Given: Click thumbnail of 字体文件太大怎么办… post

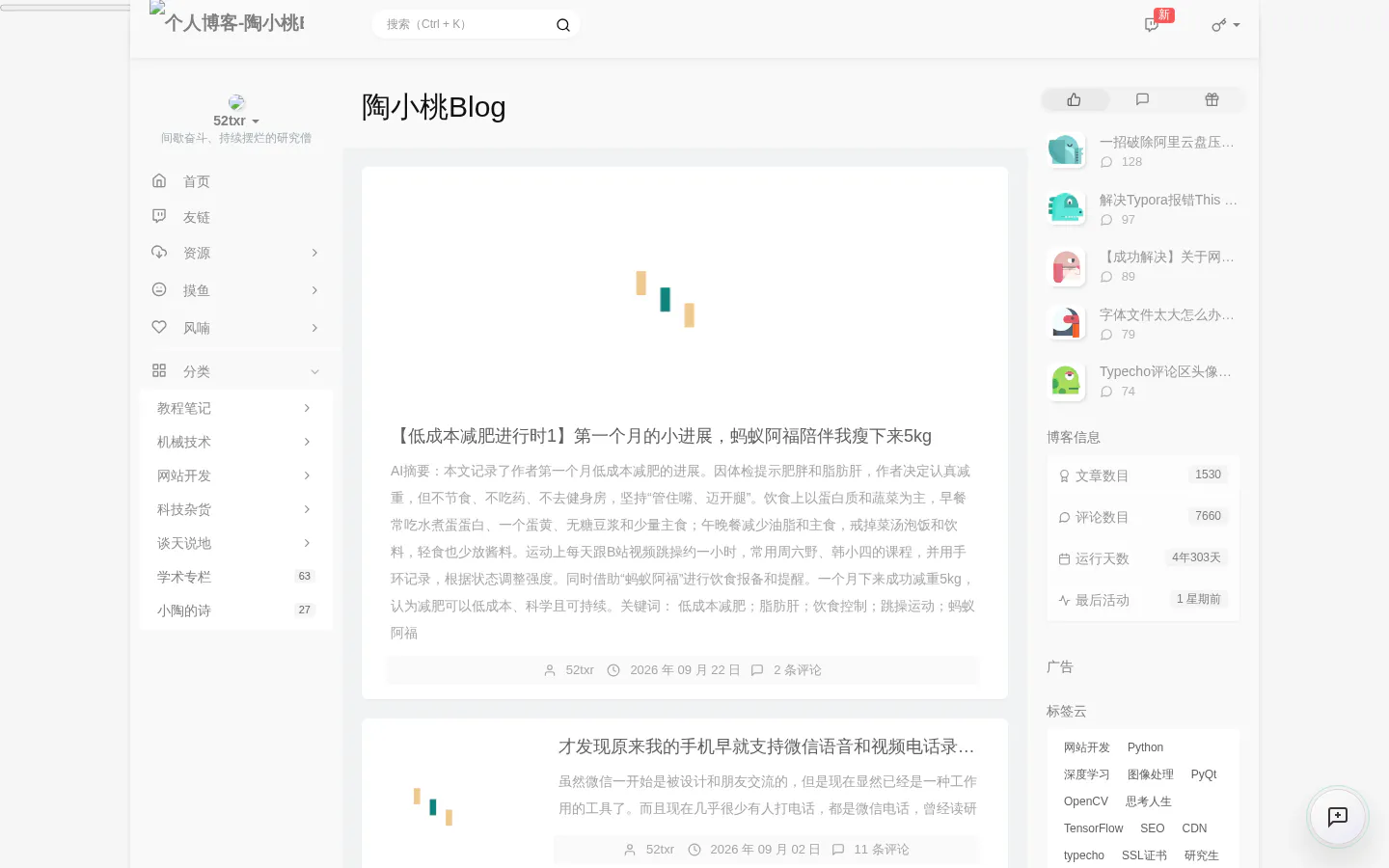Looking at the screenshot, I should [1066, 324].
